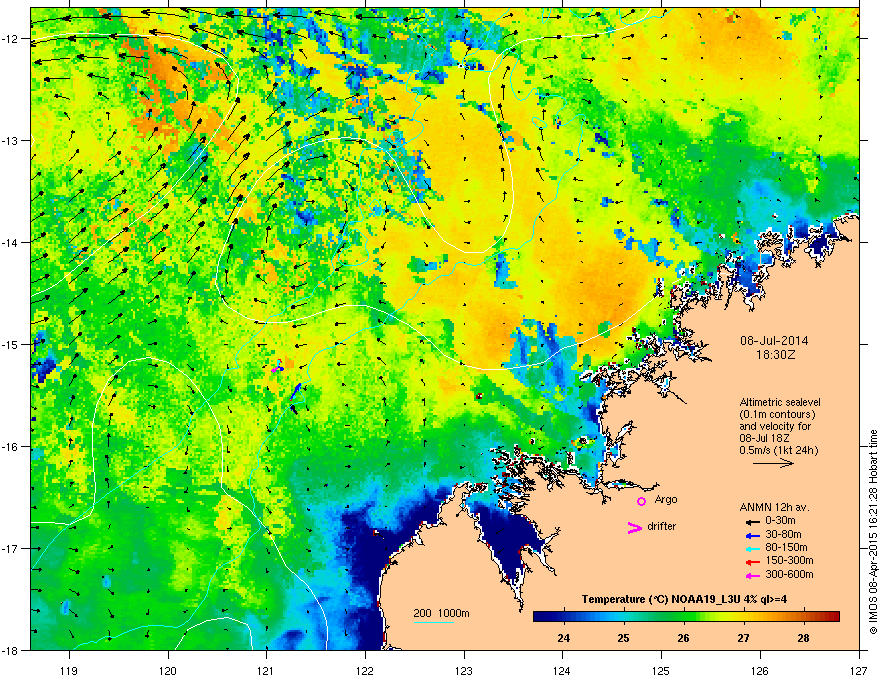Click the '0-30m' depth label
This screenshot has height=680, width=880.
pyautogui.click(x=780, y=521)
